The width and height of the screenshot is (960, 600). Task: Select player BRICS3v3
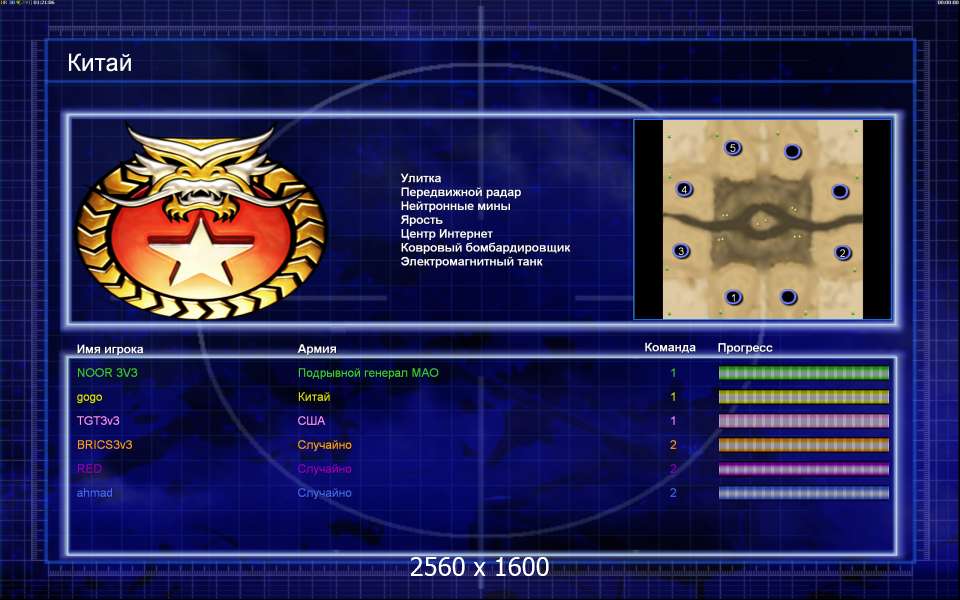pos(105,444)
